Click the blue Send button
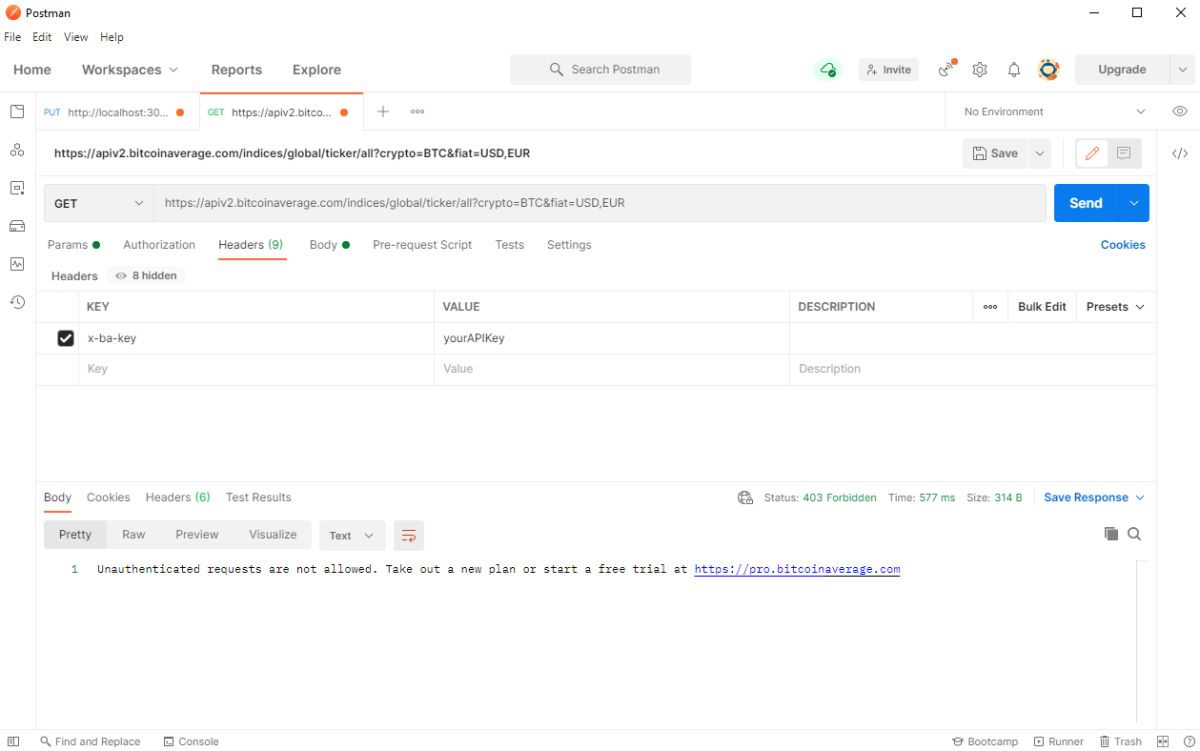The image size is (1200, 751). [1086, 203]
